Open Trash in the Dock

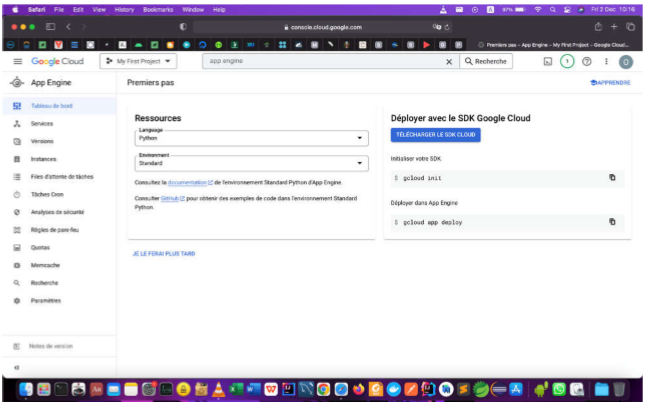(x=619, y=389)
